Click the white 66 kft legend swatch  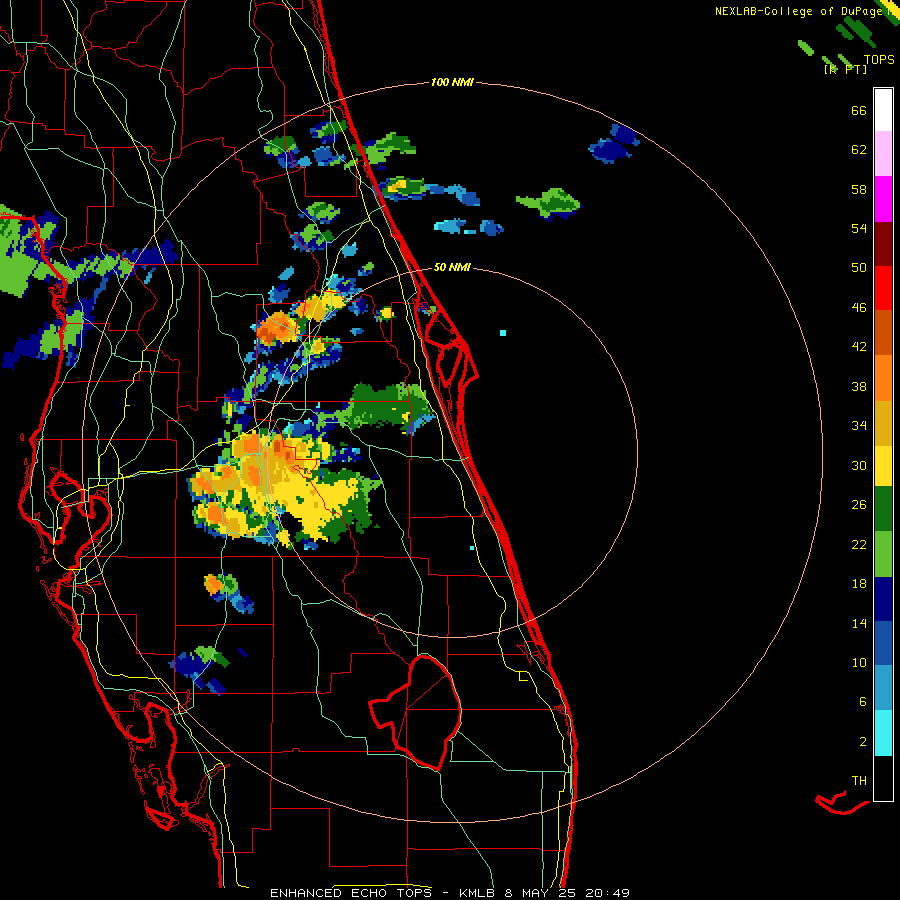tap(883, 110)
